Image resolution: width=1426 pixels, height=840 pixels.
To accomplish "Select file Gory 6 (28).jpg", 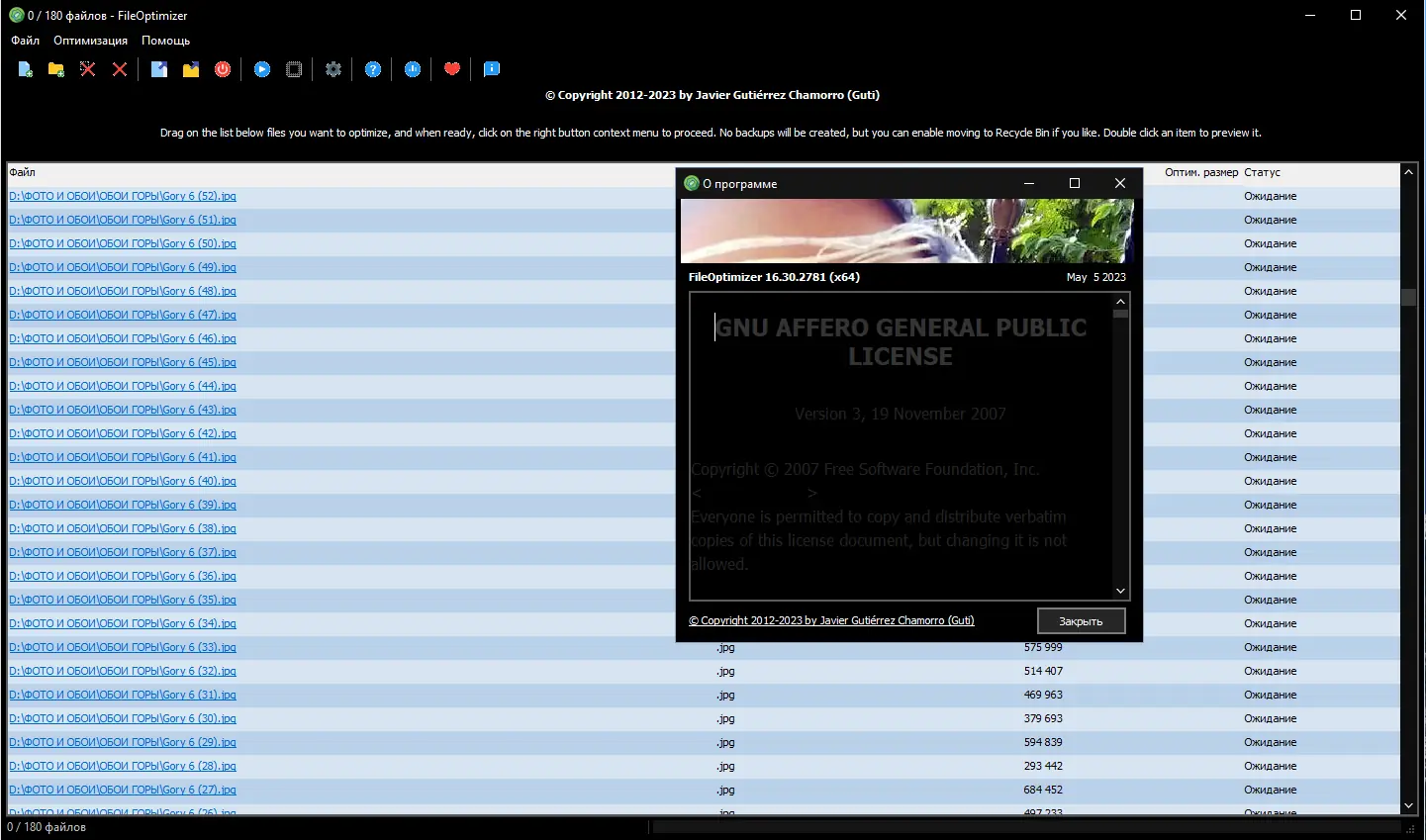I will coord(123,766).
